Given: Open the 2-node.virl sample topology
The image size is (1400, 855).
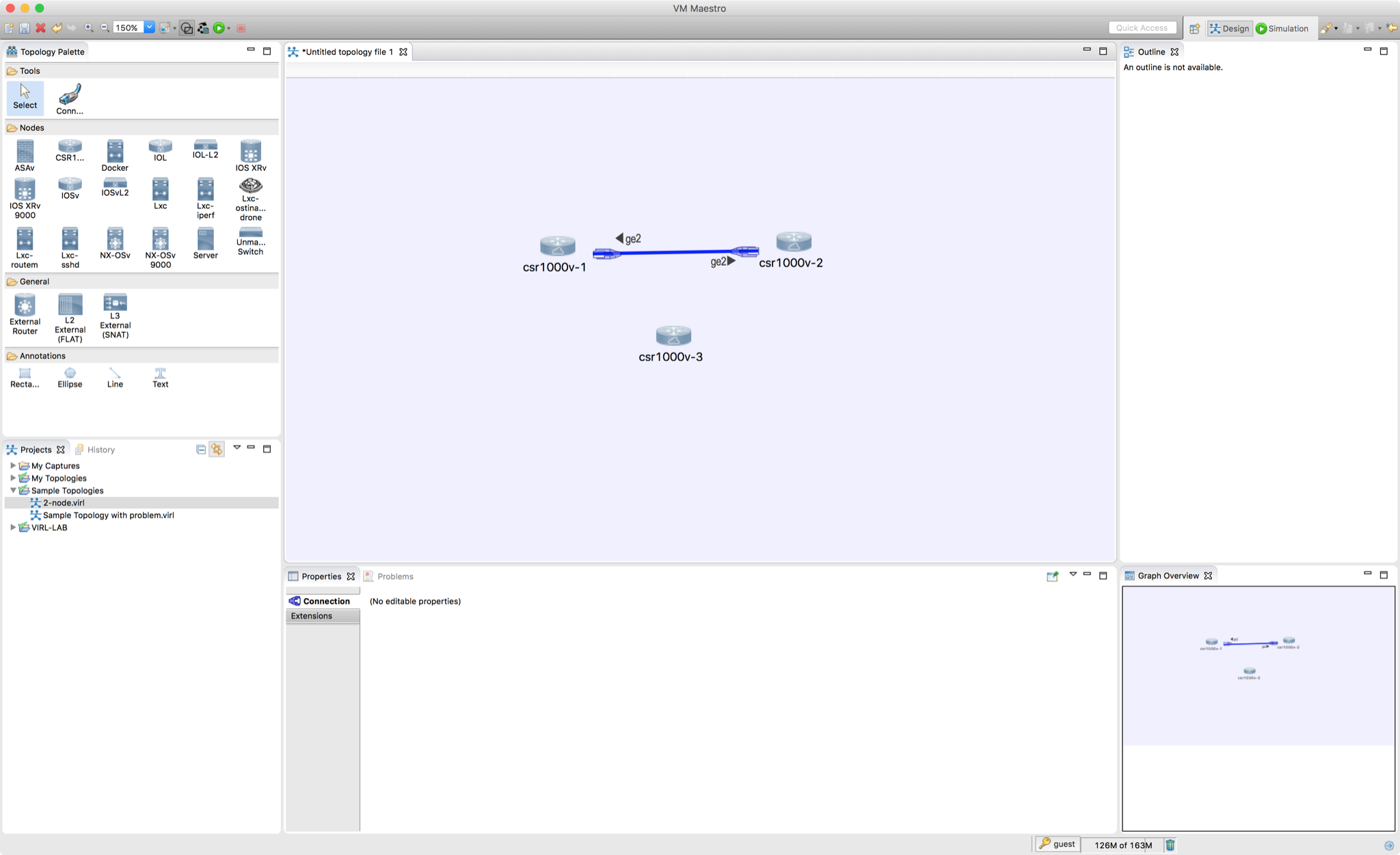Looking at the screenshot, I should click(x=64, y=502).
